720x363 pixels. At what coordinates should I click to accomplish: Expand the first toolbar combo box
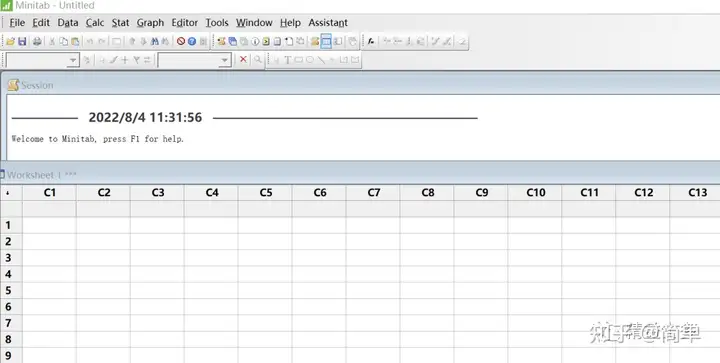coord(73,60)
